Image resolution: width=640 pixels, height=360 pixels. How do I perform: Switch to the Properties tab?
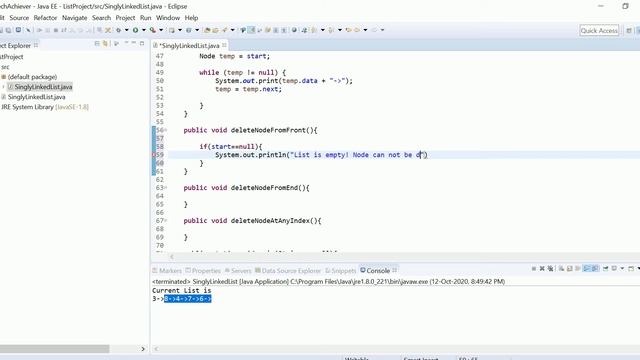coord(203,271)
